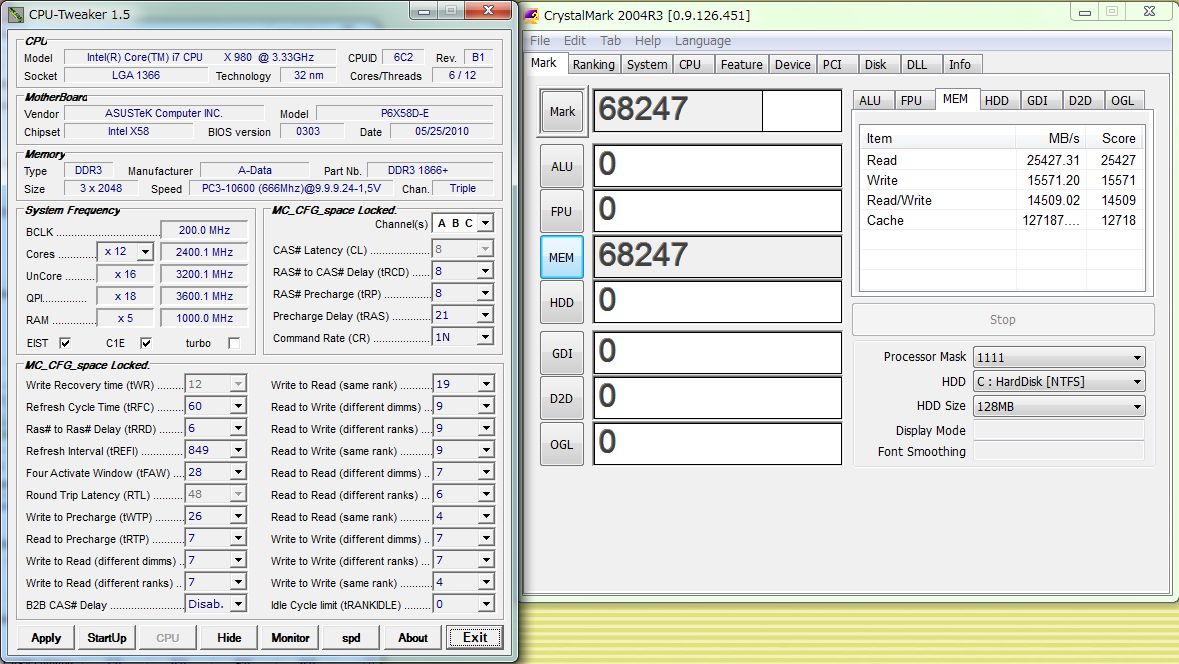Open the Tab menu in CrystalMark
Screen dimensions: 1179x664
pyautogui.click(x=611, y=41)
